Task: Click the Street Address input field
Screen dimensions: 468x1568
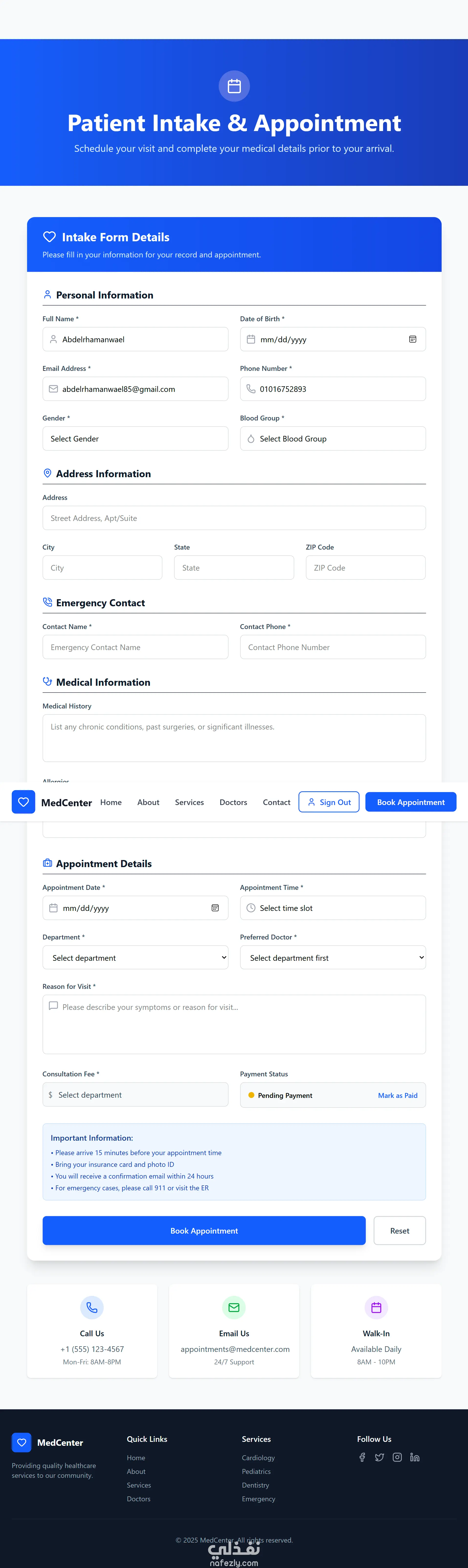Action: (234, 518)
